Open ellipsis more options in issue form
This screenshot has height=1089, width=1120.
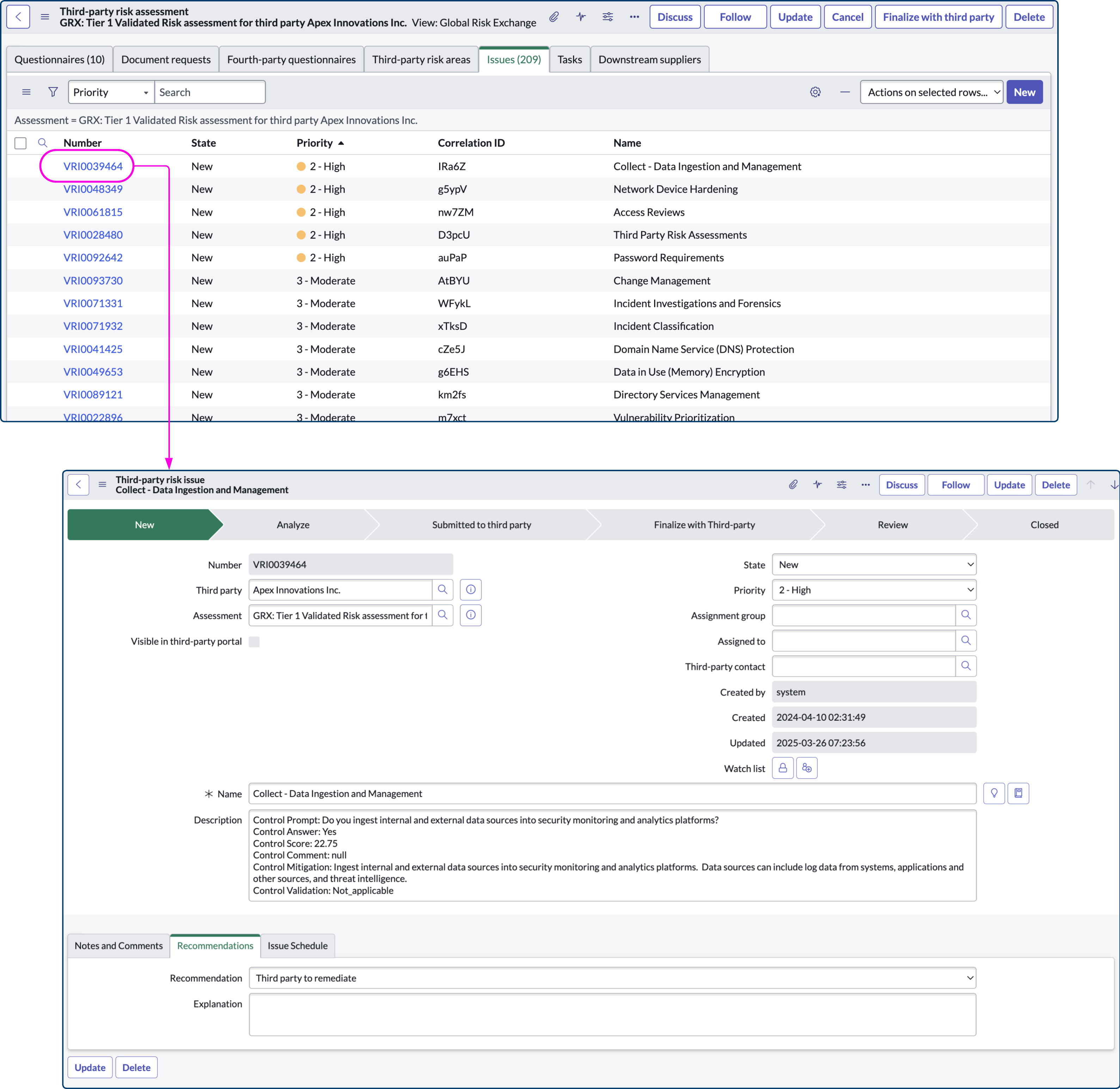click(866, 485)
